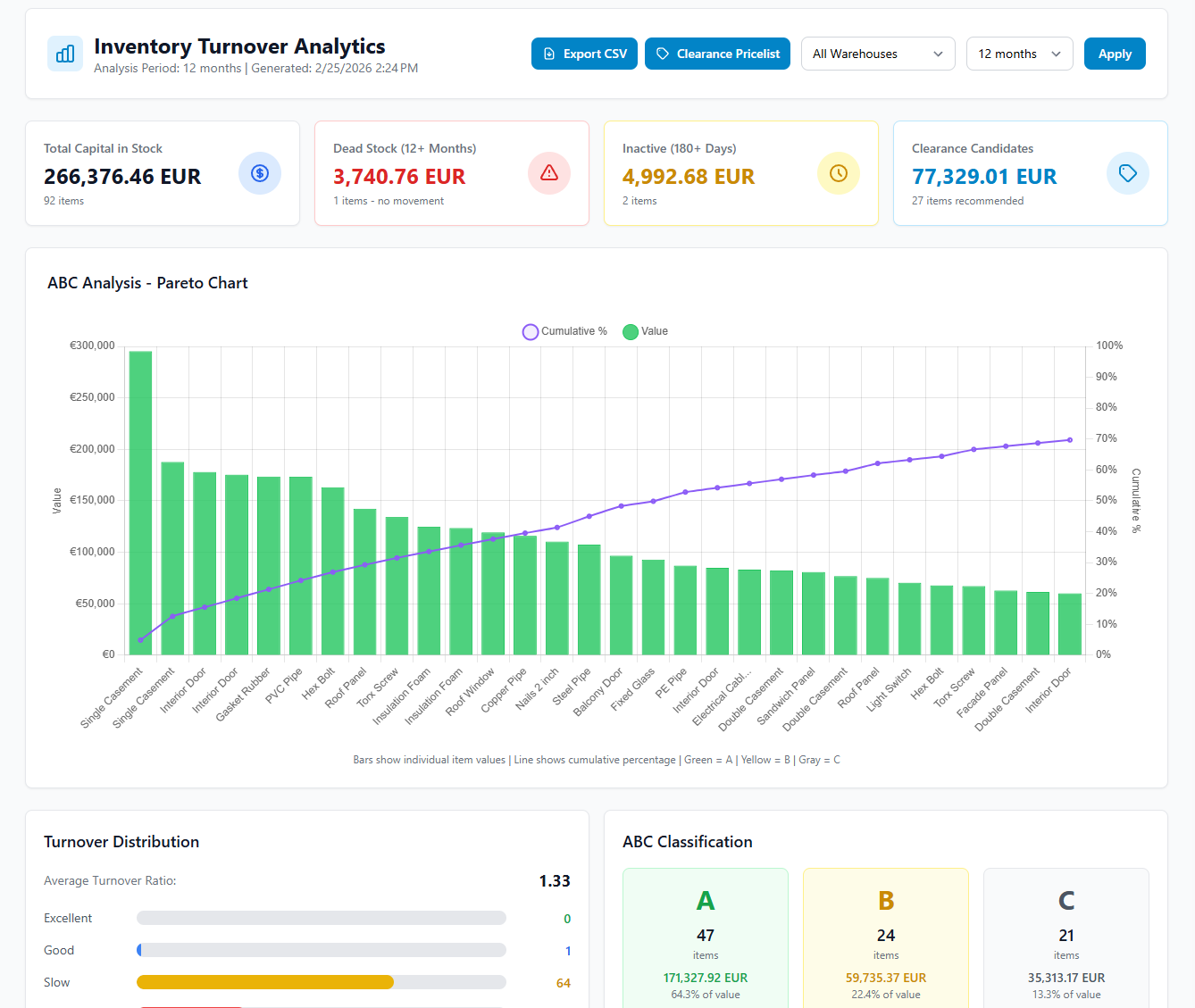This screenshot has height=1008, width=1195.
Task: Click the green Value legend marker above the chart
Action: click(x=631, y=331)
